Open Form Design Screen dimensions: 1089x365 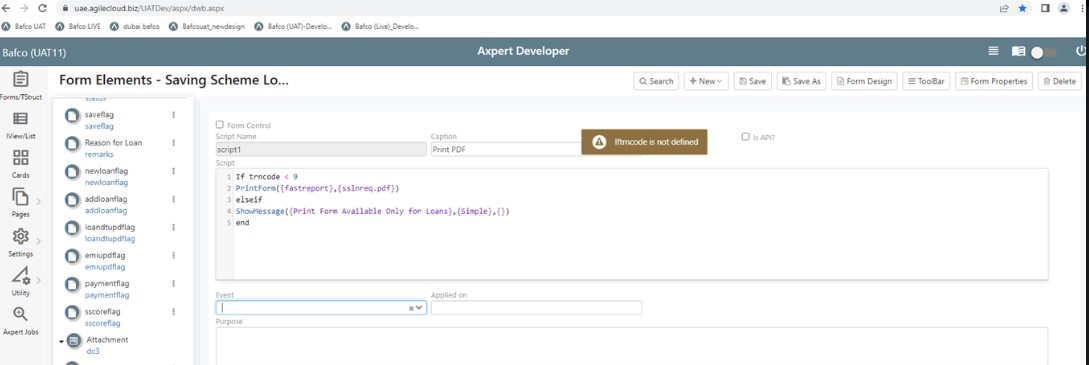tap(865, 81)
